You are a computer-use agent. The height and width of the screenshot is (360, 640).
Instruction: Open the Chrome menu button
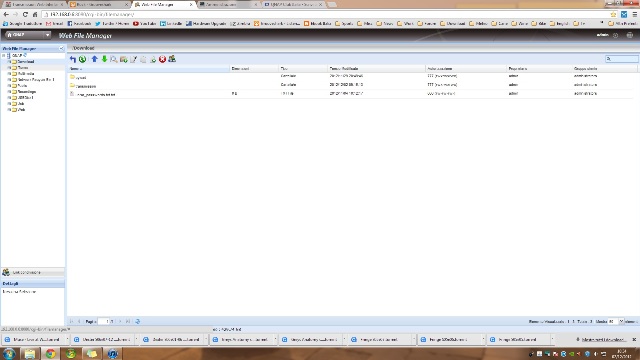coord(635,14)
